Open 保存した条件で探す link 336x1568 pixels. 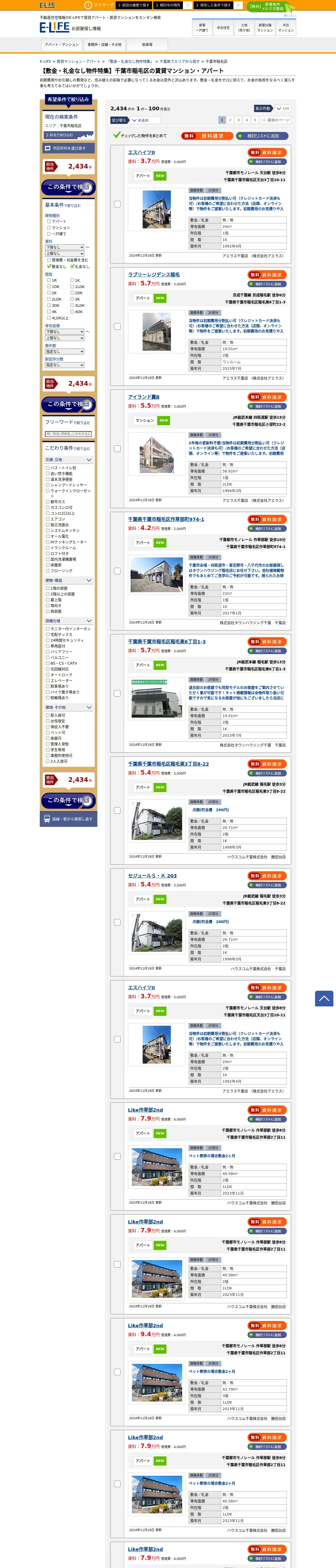tap(214, 5)
